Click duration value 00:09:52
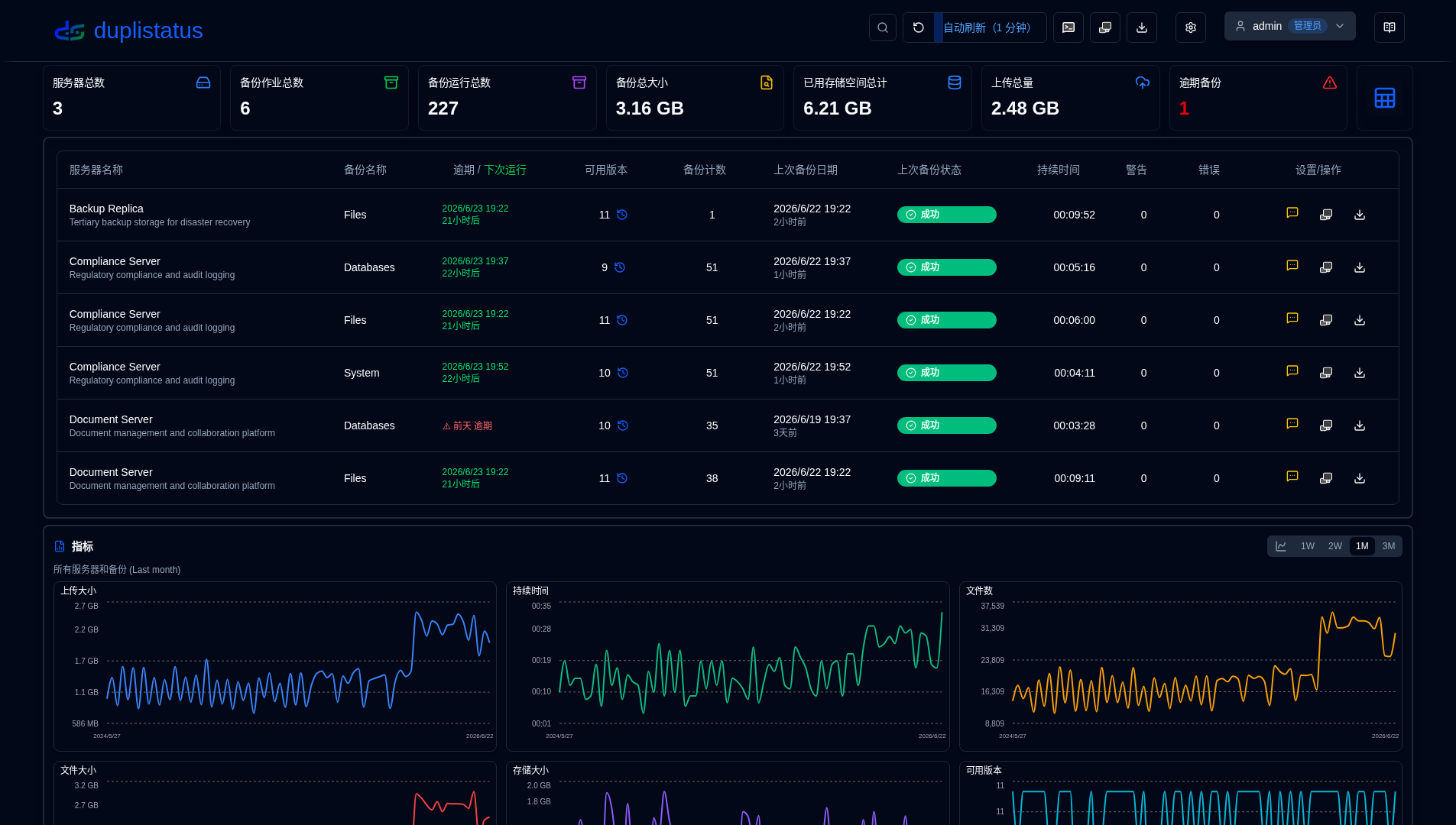Screen dimensions: 1456x825 tap(1074, 215)
